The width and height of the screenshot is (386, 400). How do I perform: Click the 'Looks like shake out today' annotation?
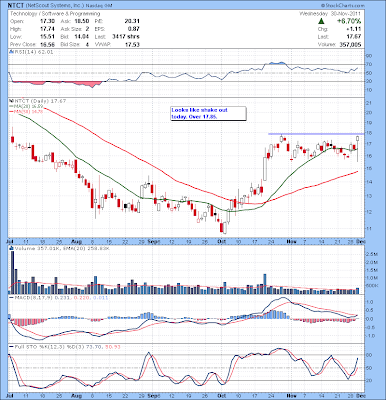pyautogui.click(x=209, y=113)
